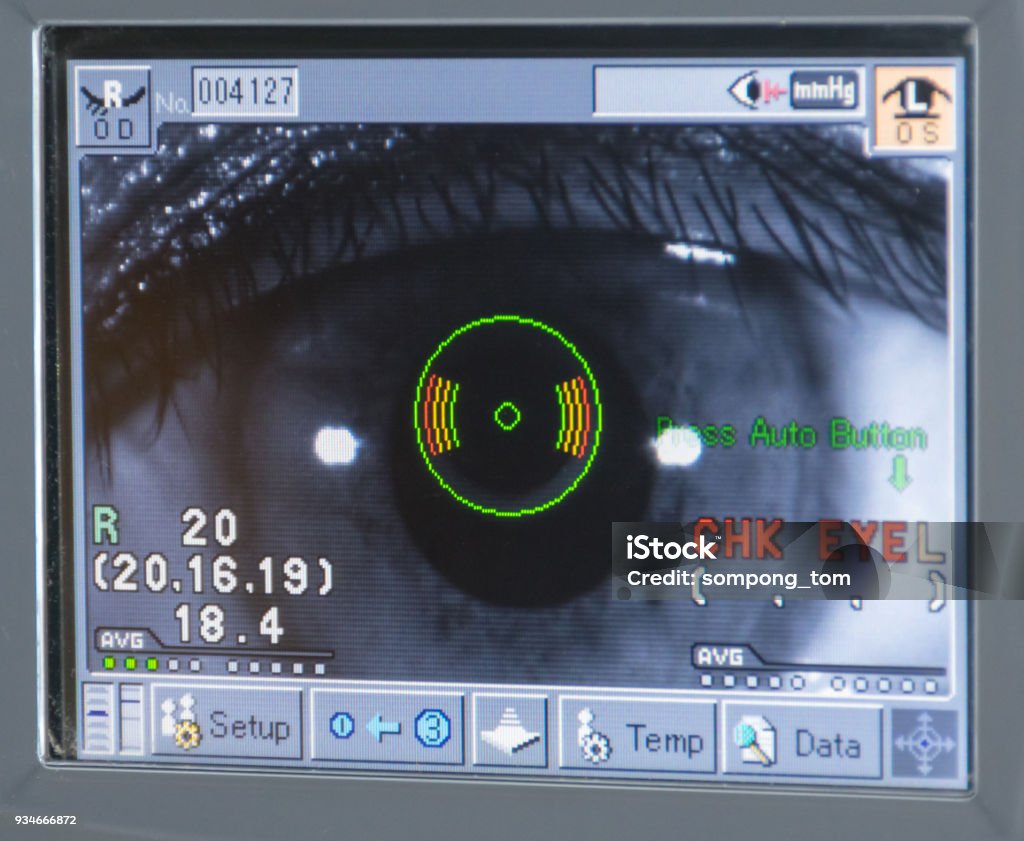Image resolution: width=1024 pixels, height=841 pixels.
Task: Tap the 18.4 average reading
Action: pos(229,625)
